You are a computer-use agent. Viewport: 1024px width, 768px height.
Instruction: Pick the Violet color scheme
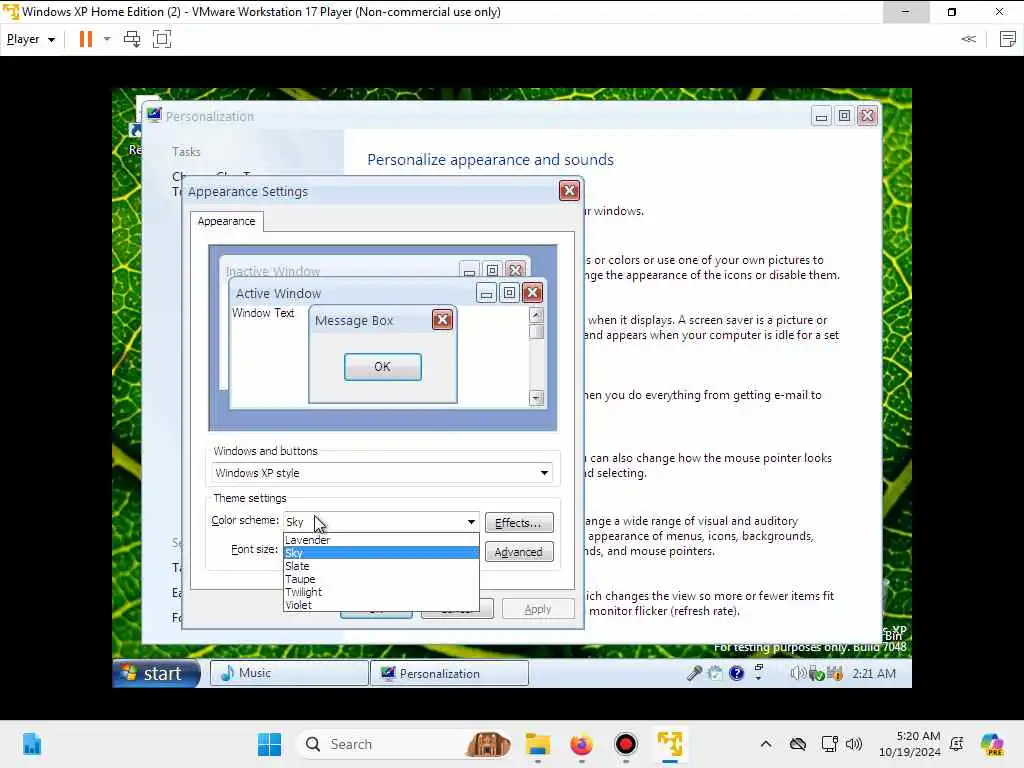click(x=381, y=605)
